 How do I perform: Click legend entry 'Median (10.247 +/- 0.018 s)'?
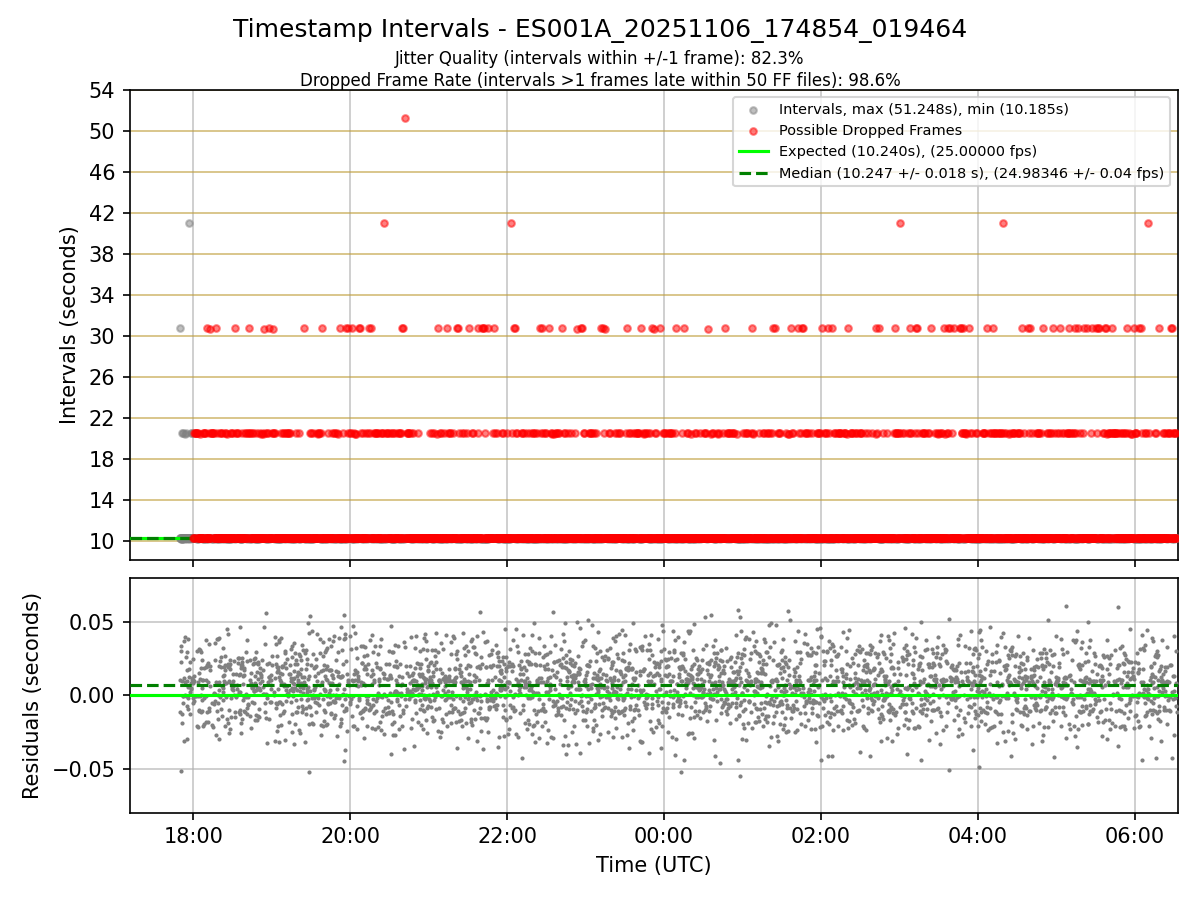(971, 173)
